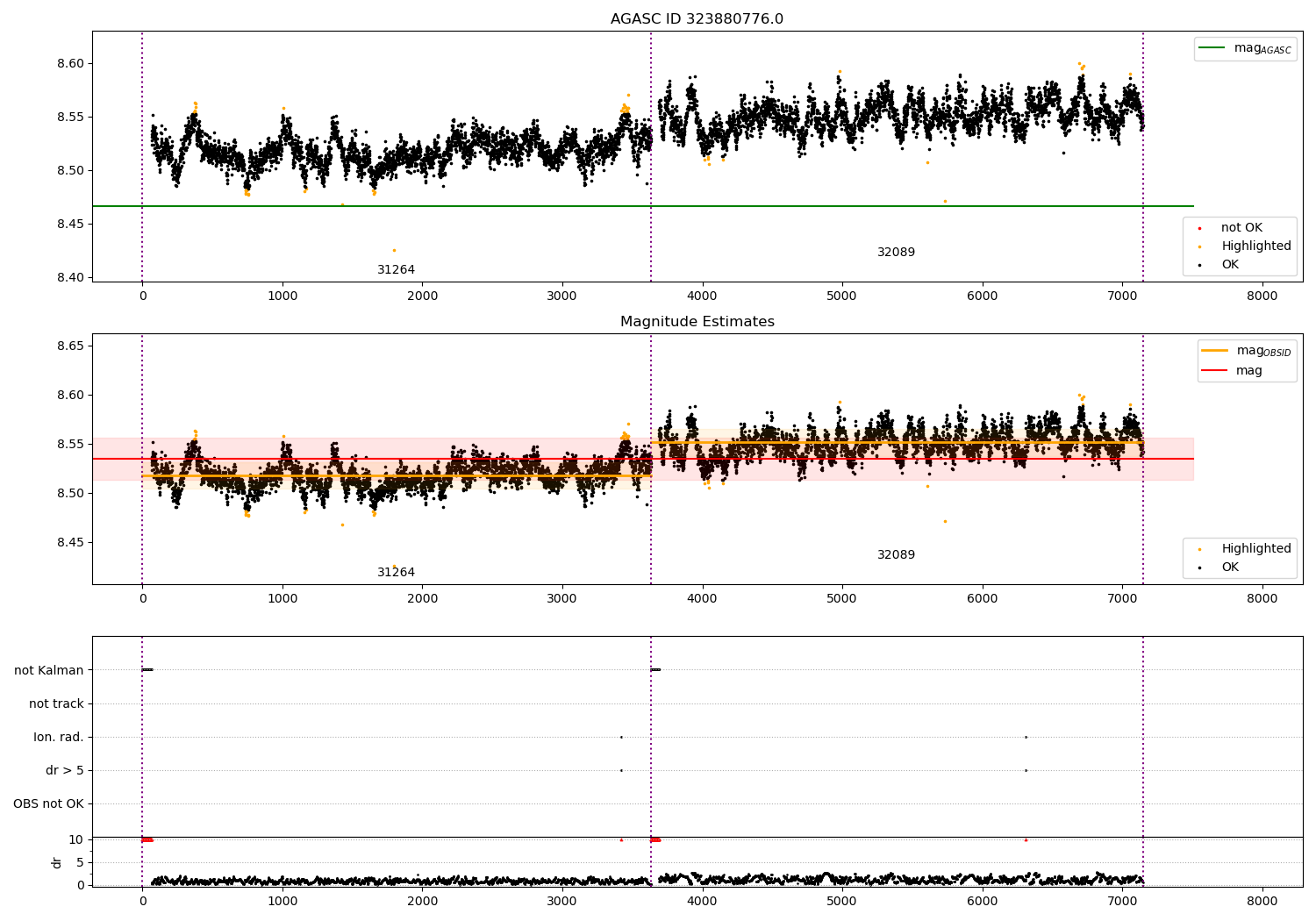Click the 'not Kalman' axis label
The image size is (1316, 921).
tap(49, 670)
